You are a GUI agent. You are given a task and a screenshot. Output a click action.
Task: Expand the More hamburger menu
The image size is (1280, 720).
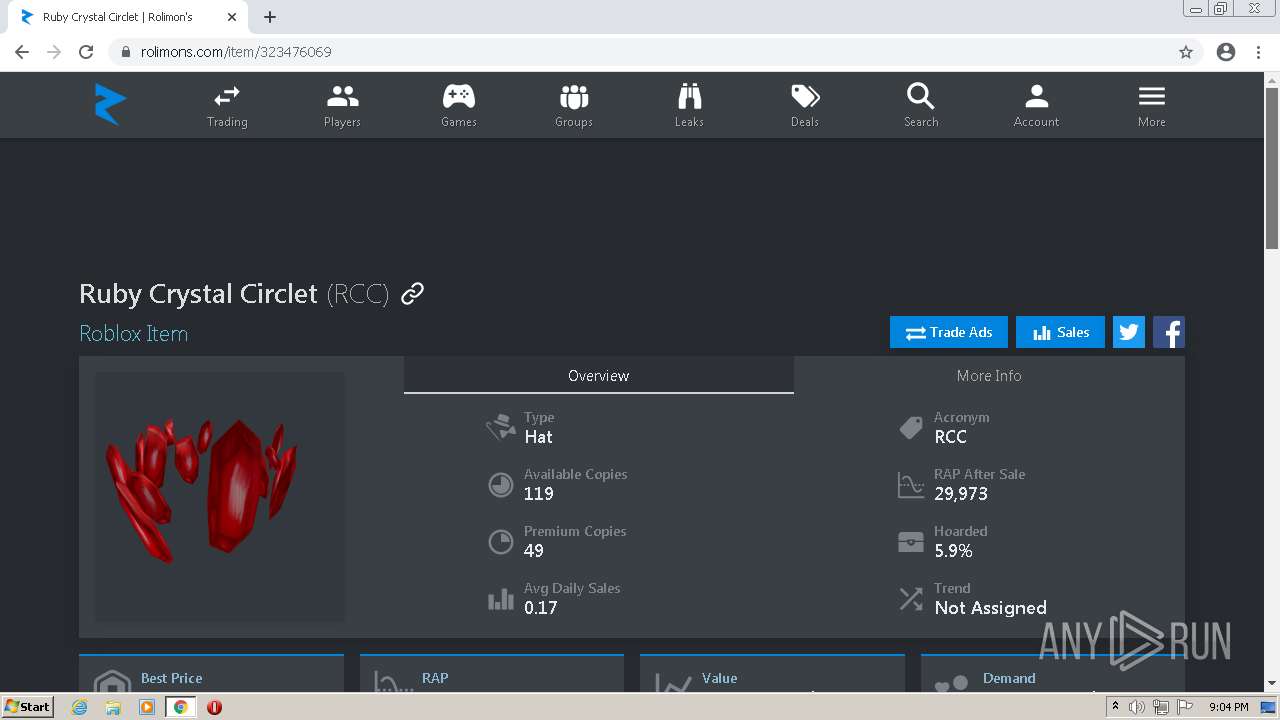pyautogui.click(x=1152, y=106)
